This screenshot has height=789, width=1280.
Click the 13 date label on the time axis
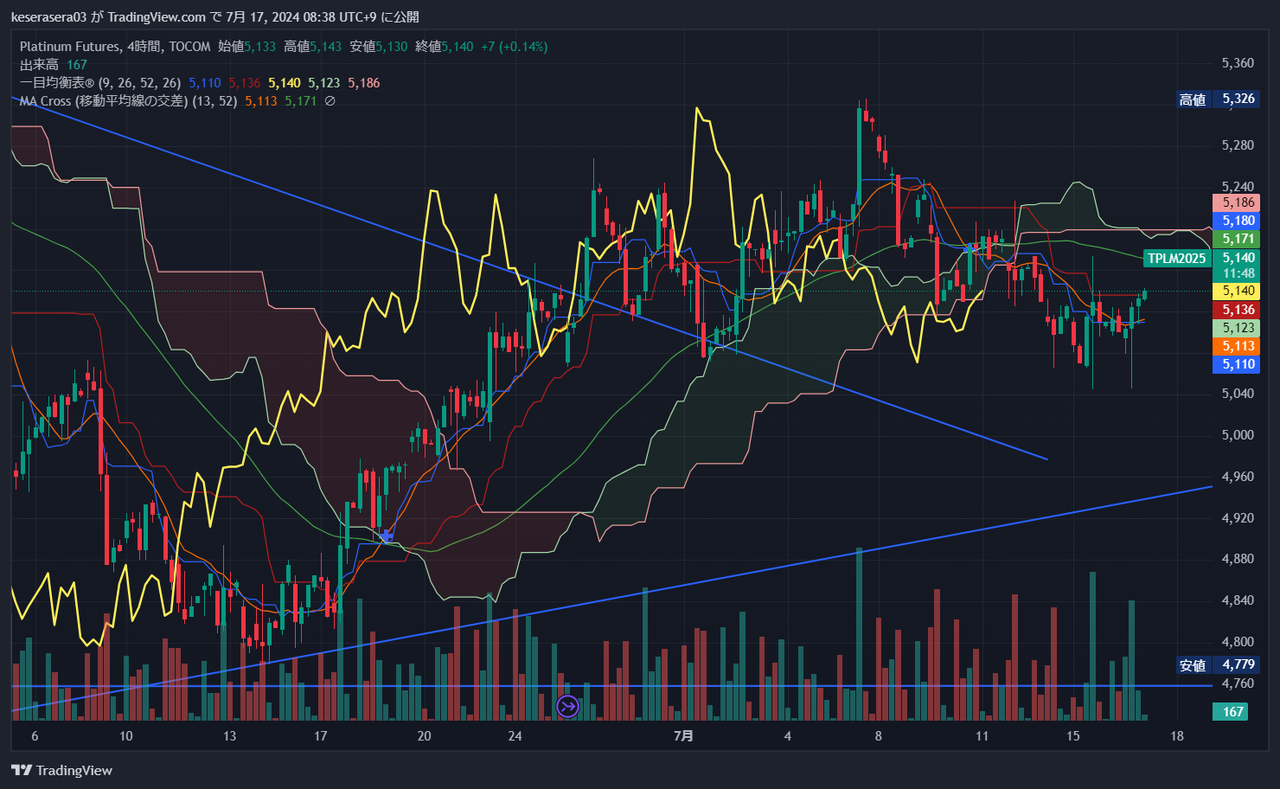coord(229,736)
